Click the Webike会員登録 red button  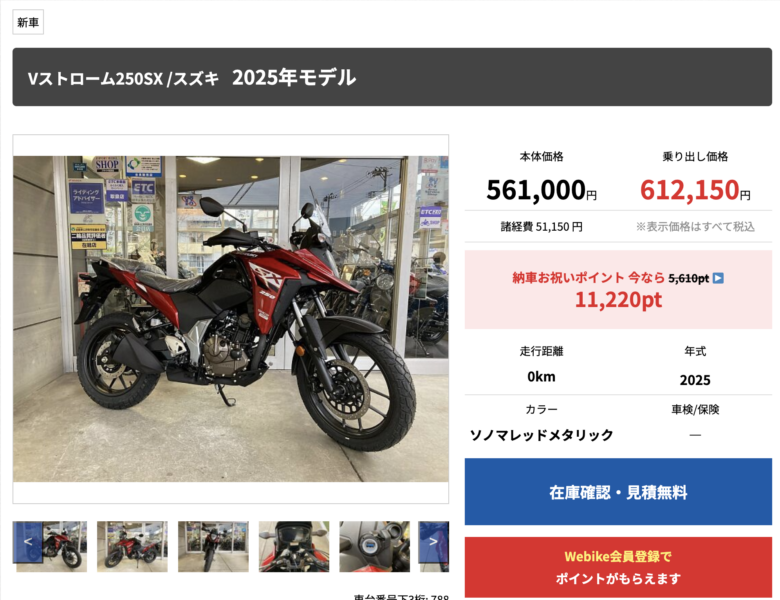pos(618,567)
